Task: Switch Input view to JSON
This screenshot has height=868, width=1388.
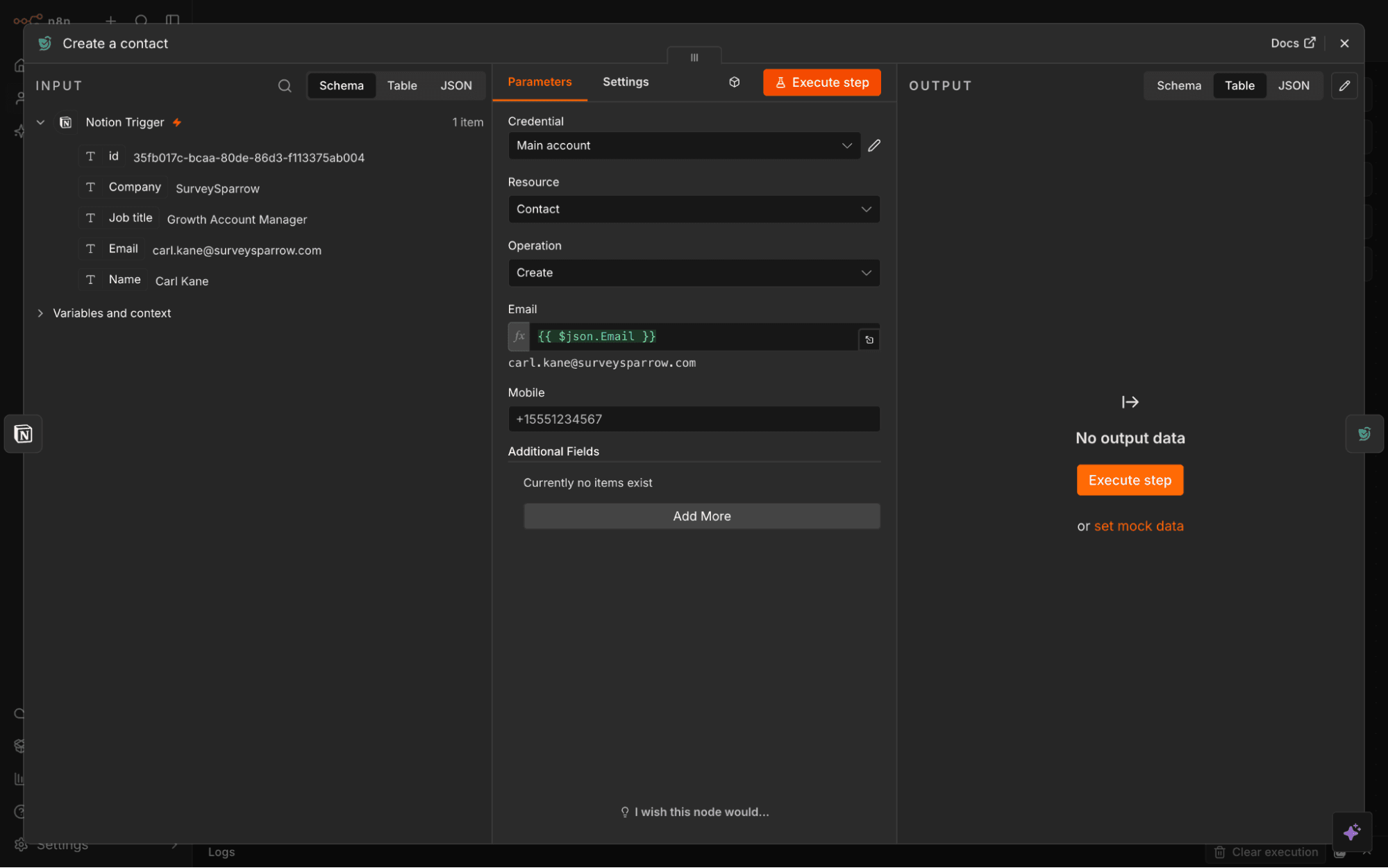Action: tap(456, 85)
